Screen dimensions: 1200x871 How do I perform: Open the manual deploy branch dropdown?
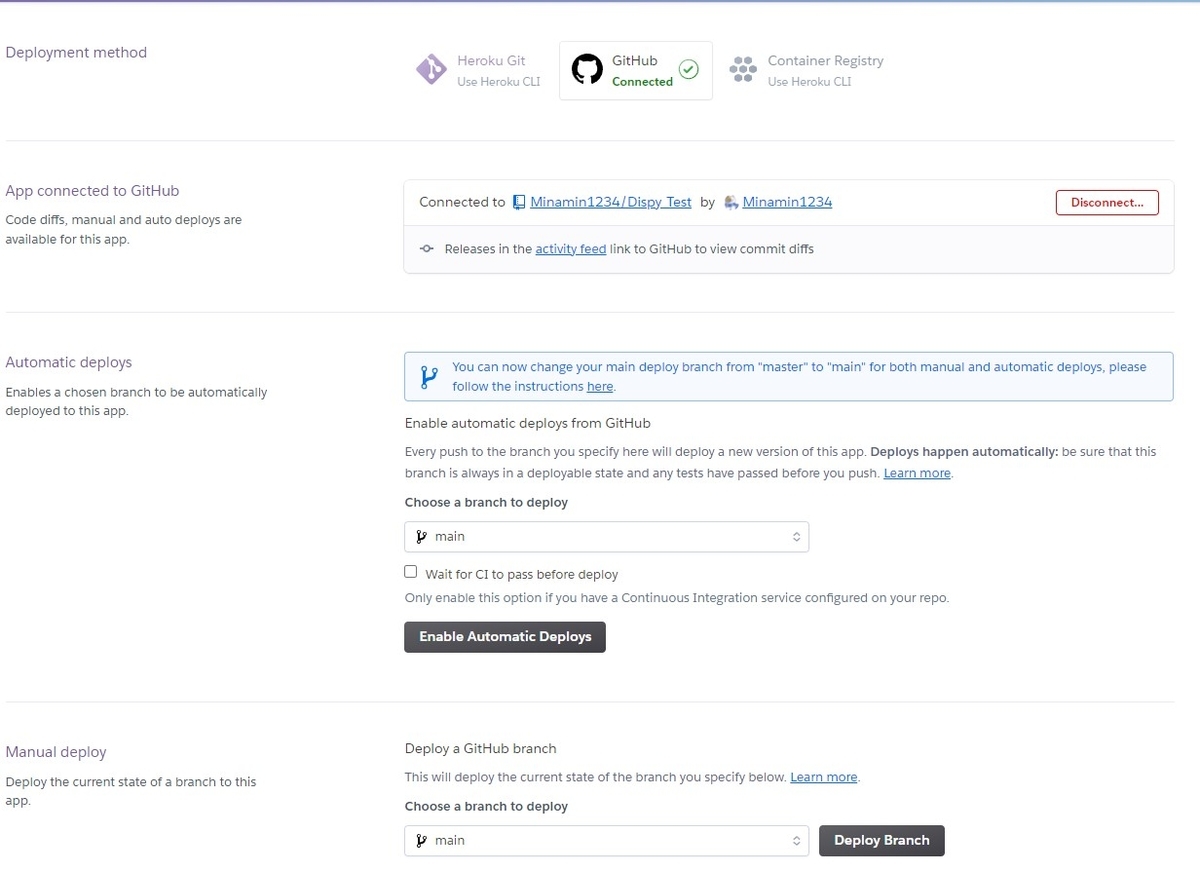[x=606, y=841]
